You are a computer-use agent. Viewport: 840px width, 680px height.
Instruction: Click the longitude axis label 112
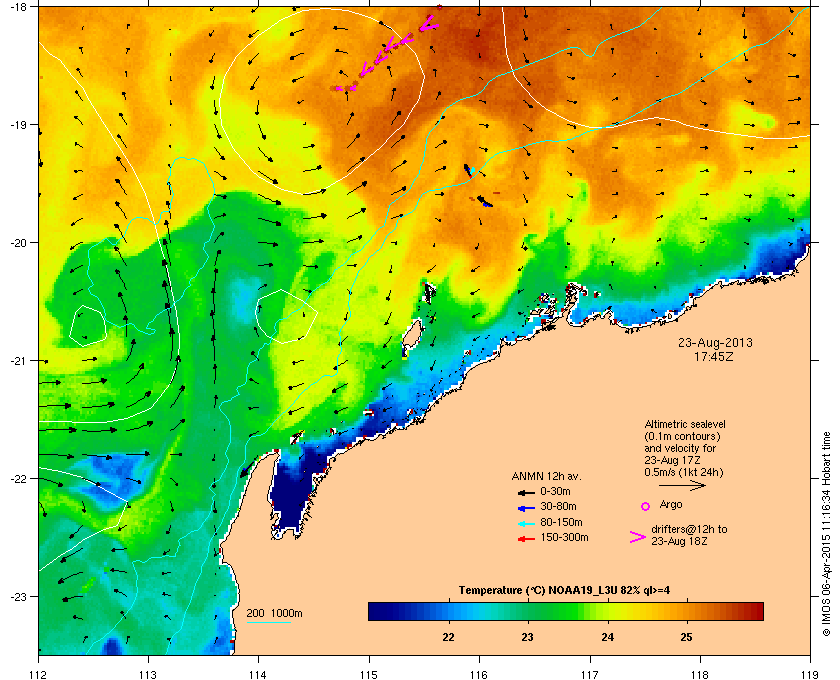(39, 674)
